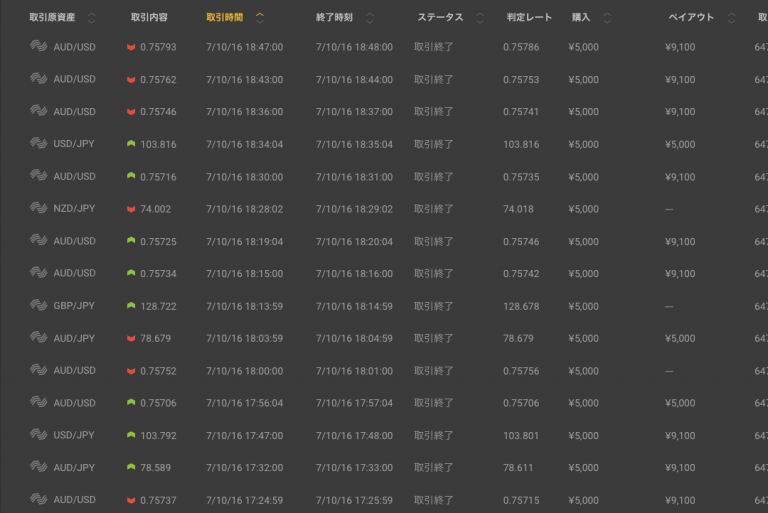Click 取引終了 status in NZD/JPY row
This screenshot has width=768, height=513.
click(x=434, y=209)
